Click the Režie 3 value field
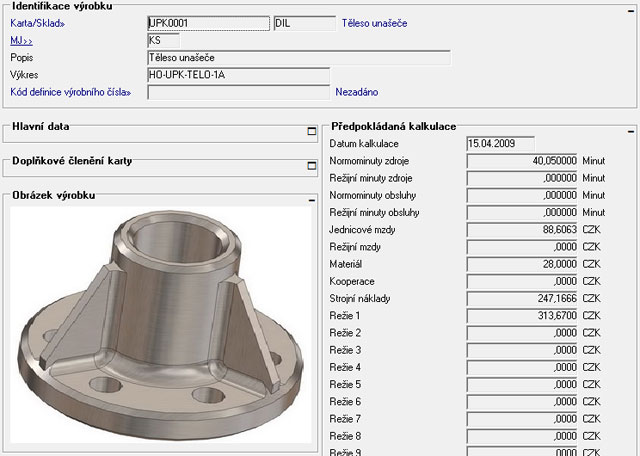640x456 pixels. [x=522, y=350]
